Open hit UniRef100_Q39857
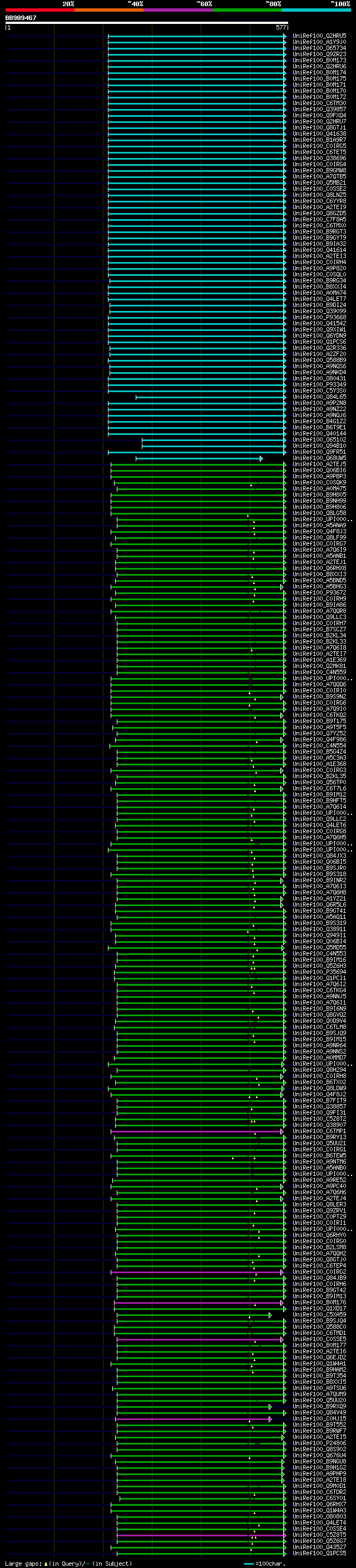356x1568 pixels. [319, 110]
